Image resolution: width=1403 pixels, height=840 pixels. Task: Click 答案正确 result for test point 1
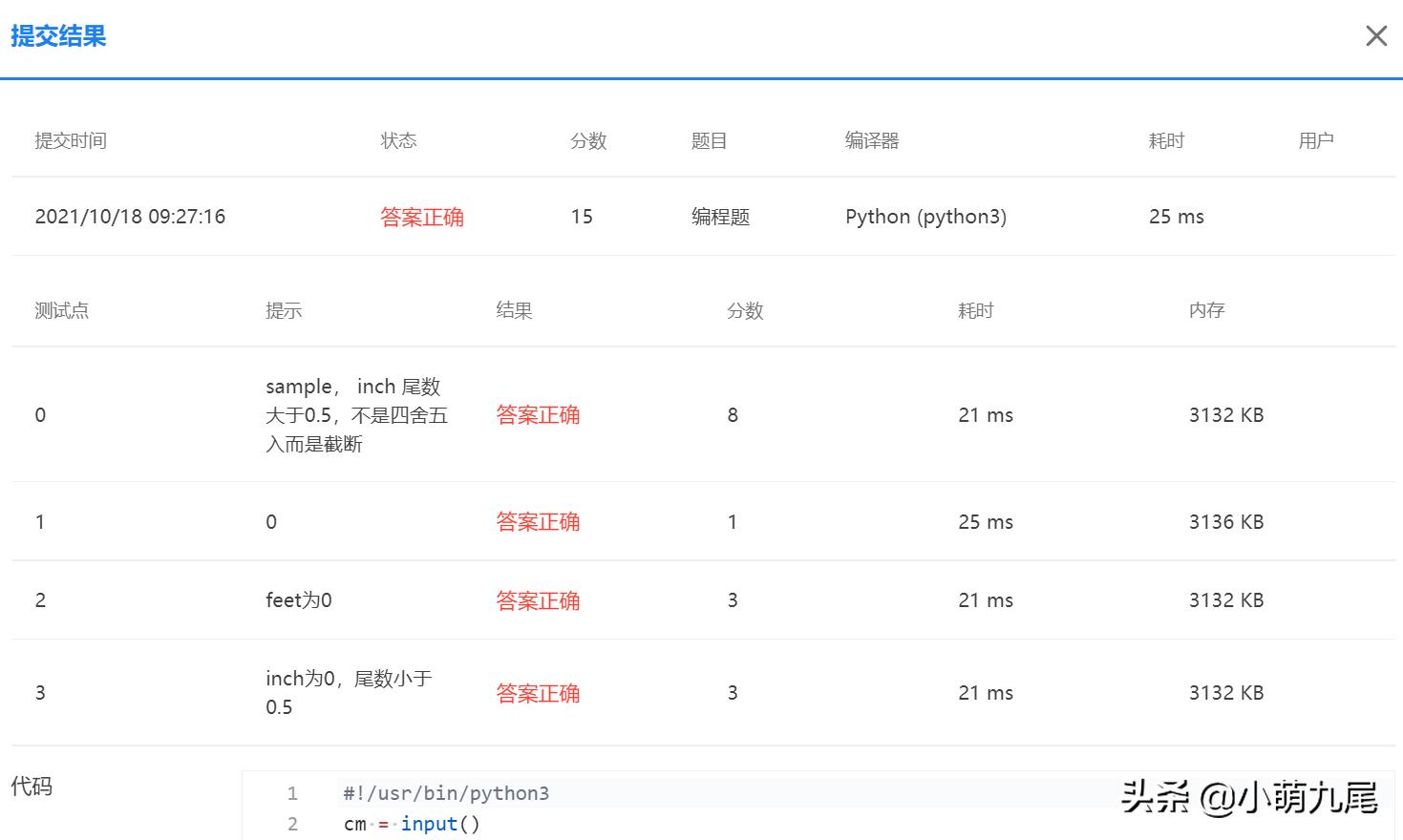tap(538, 521)
